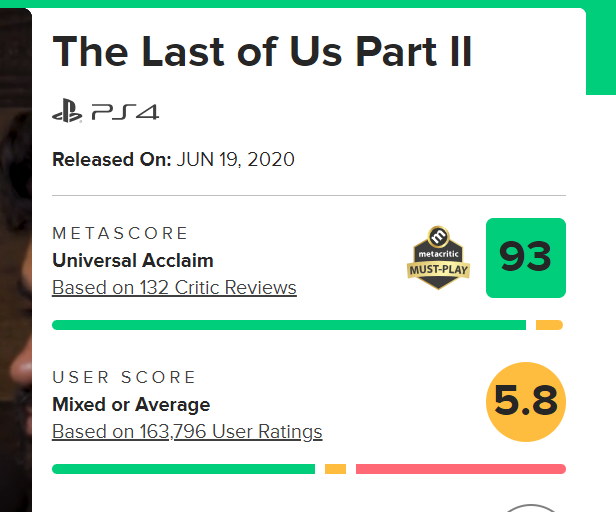Click the PlayStation logo icon

pyautogui.click(x=67, y=110)
